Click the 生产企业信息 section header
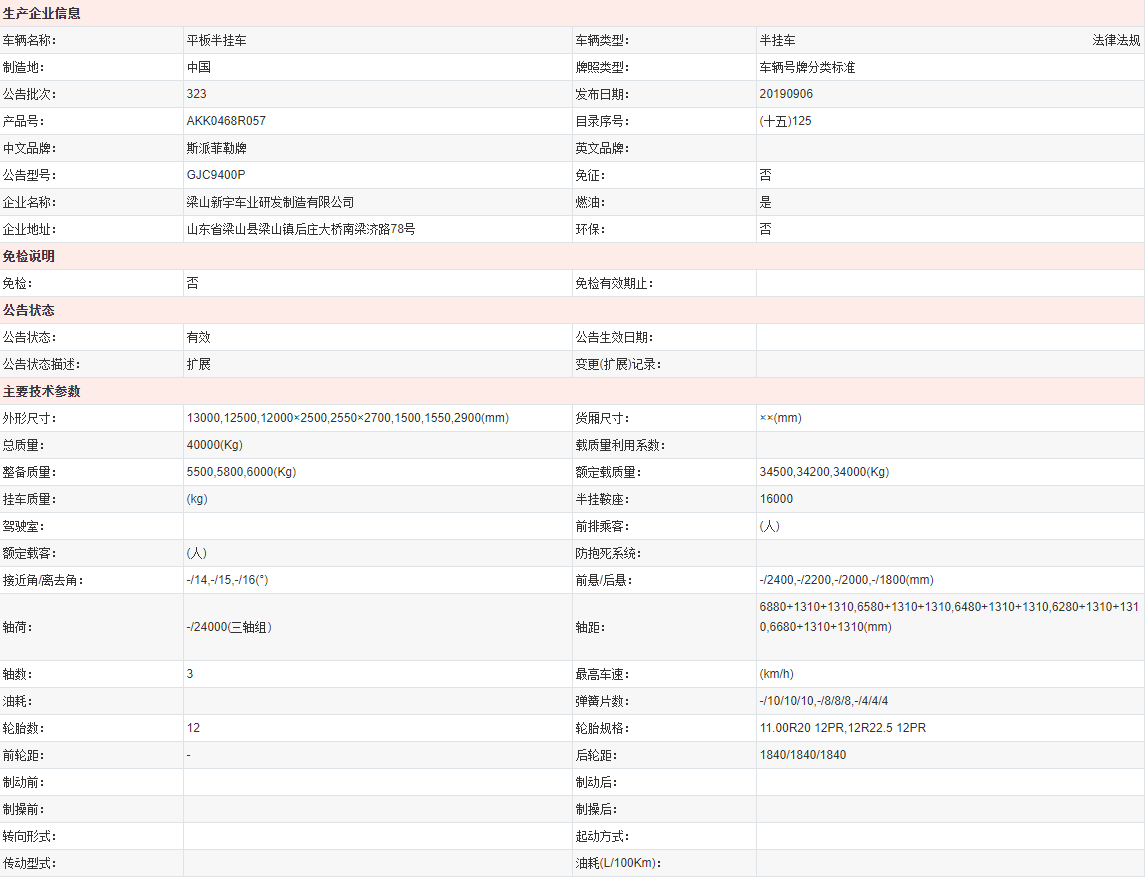 click(42, 14)
